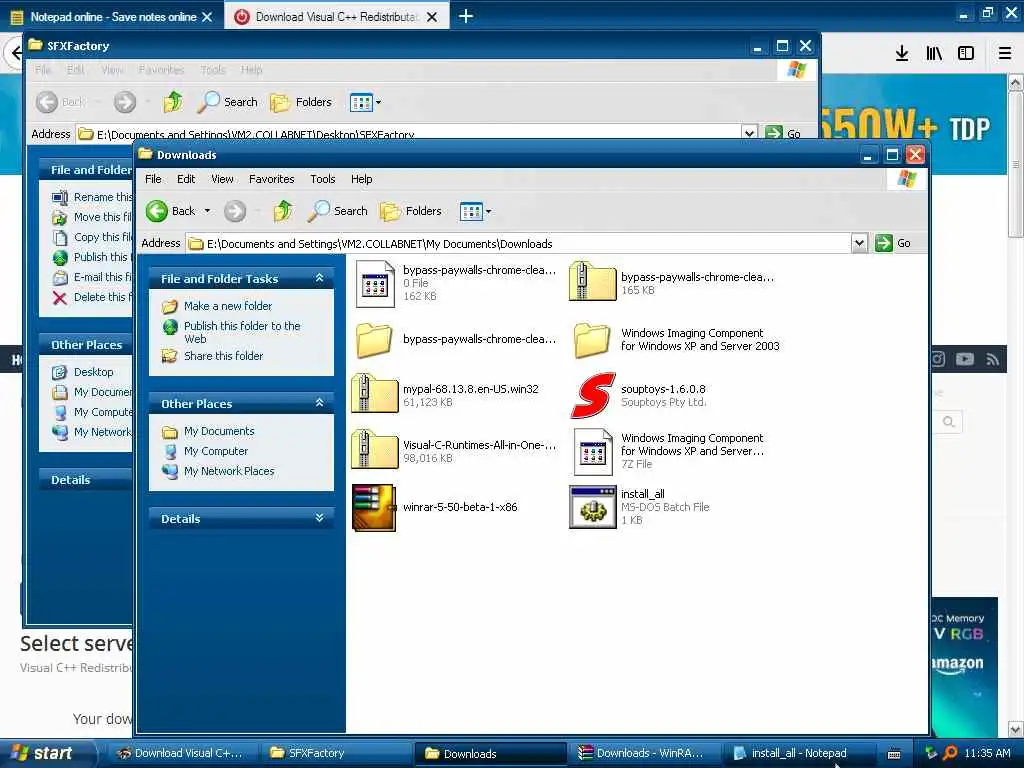The width and height of the screenshot is (1024, 768).
Task: Open browser library icon
Action: click(x=934, y=54)
